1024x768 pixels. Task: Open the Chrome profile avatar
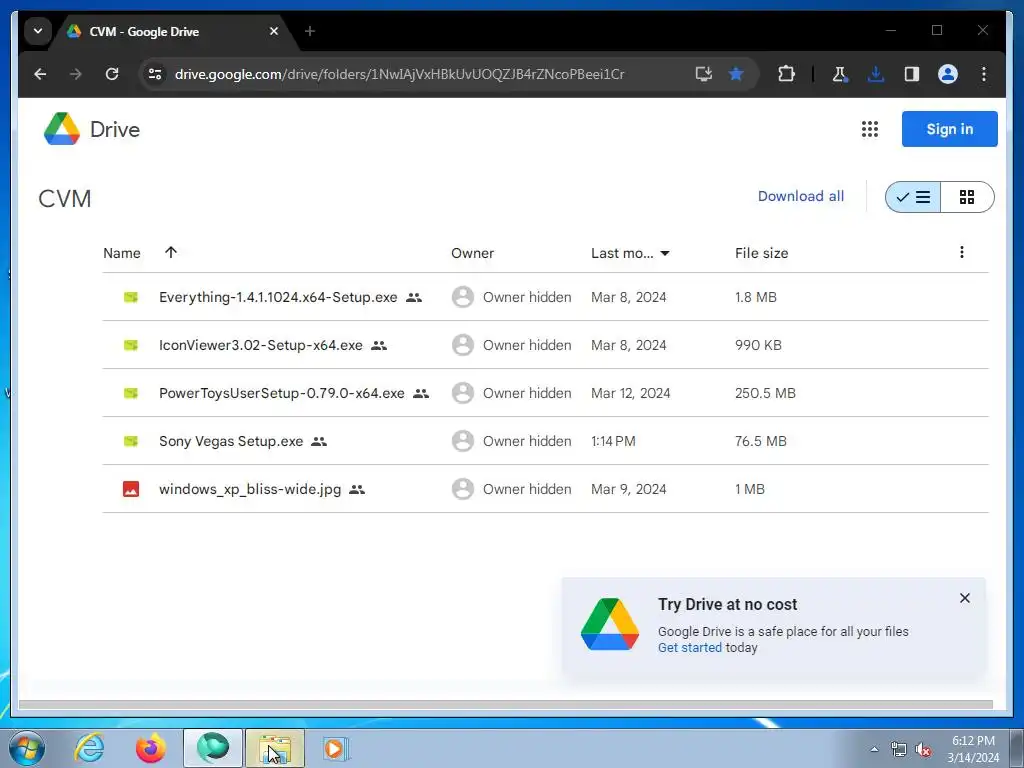coord(948,74)
